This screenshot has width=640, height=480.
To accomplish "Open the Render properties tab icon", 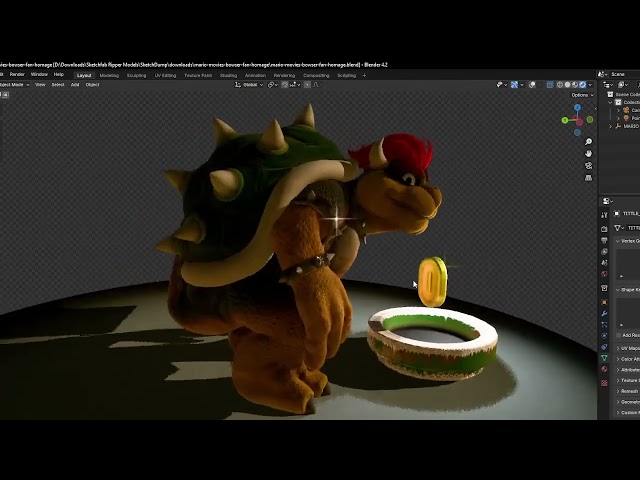I will point(604,229).
